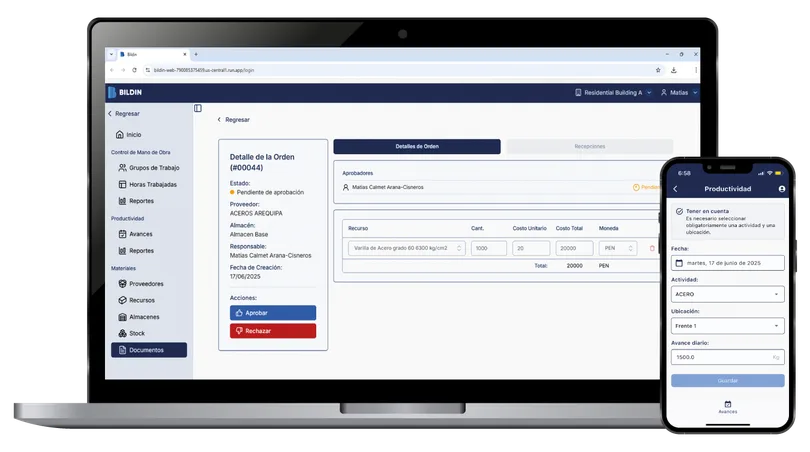
Task: Tap the Fecha date field on phone
Action: [727, 263]
